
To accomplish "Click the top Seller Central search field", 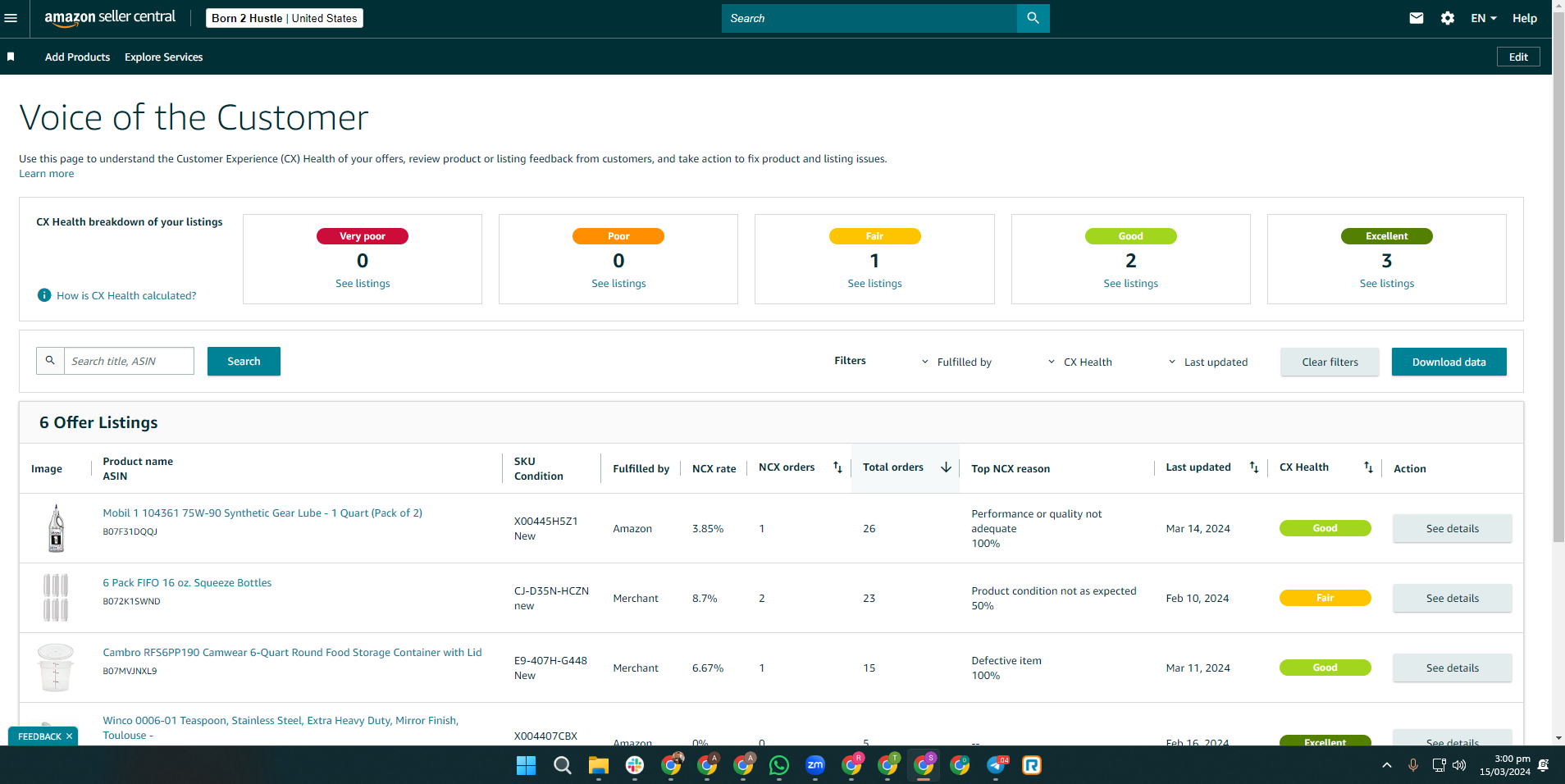I will click(x=869, y=18).
